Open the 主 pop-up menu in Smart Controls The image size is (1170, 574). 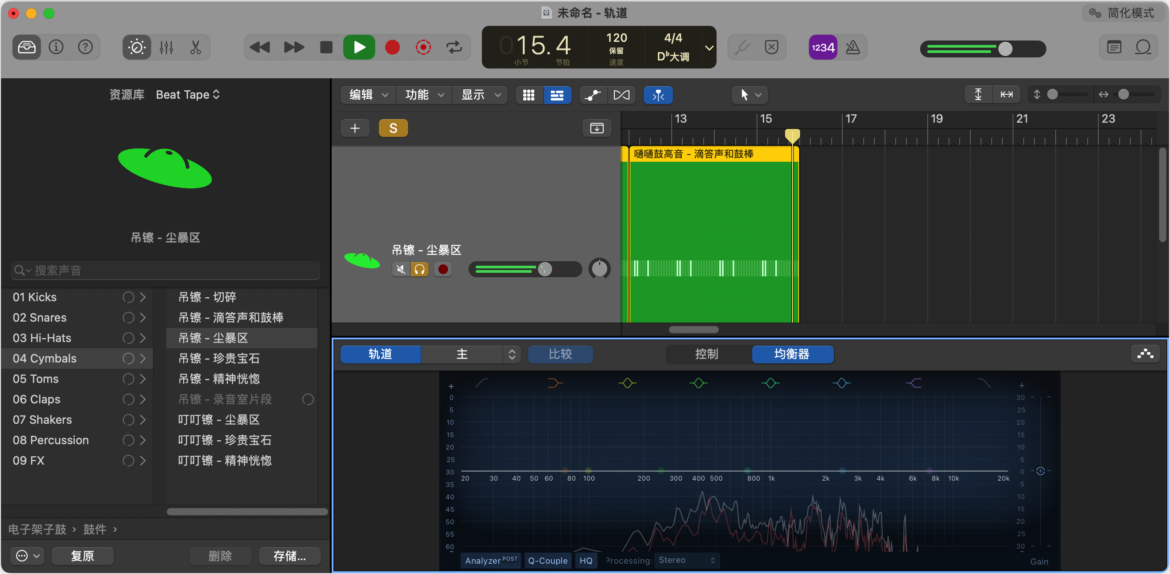point(471,355)
